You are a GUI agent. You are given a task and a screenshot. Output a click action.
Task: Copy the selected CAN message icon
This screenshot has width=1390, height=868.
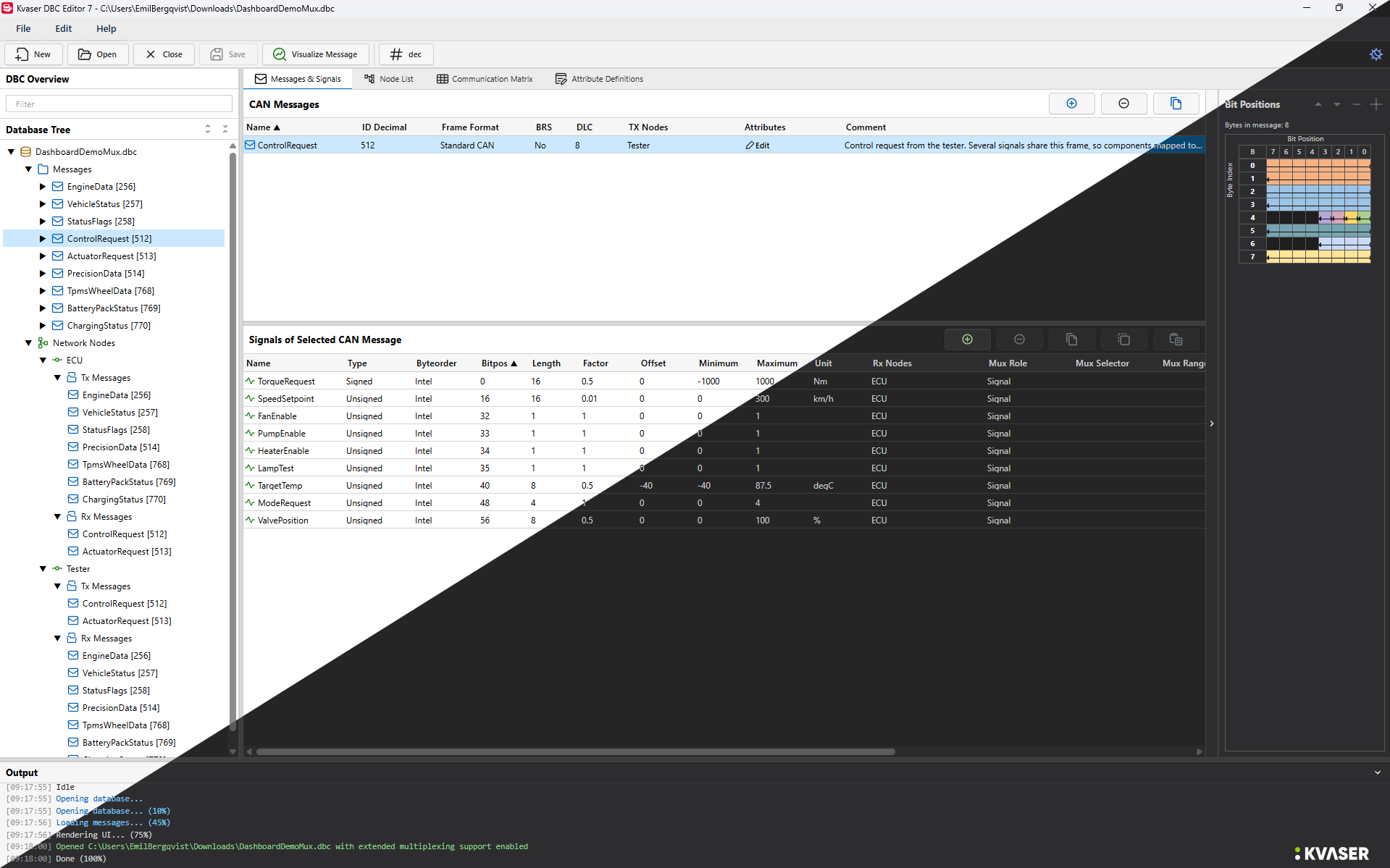(x=1176, y=104)
